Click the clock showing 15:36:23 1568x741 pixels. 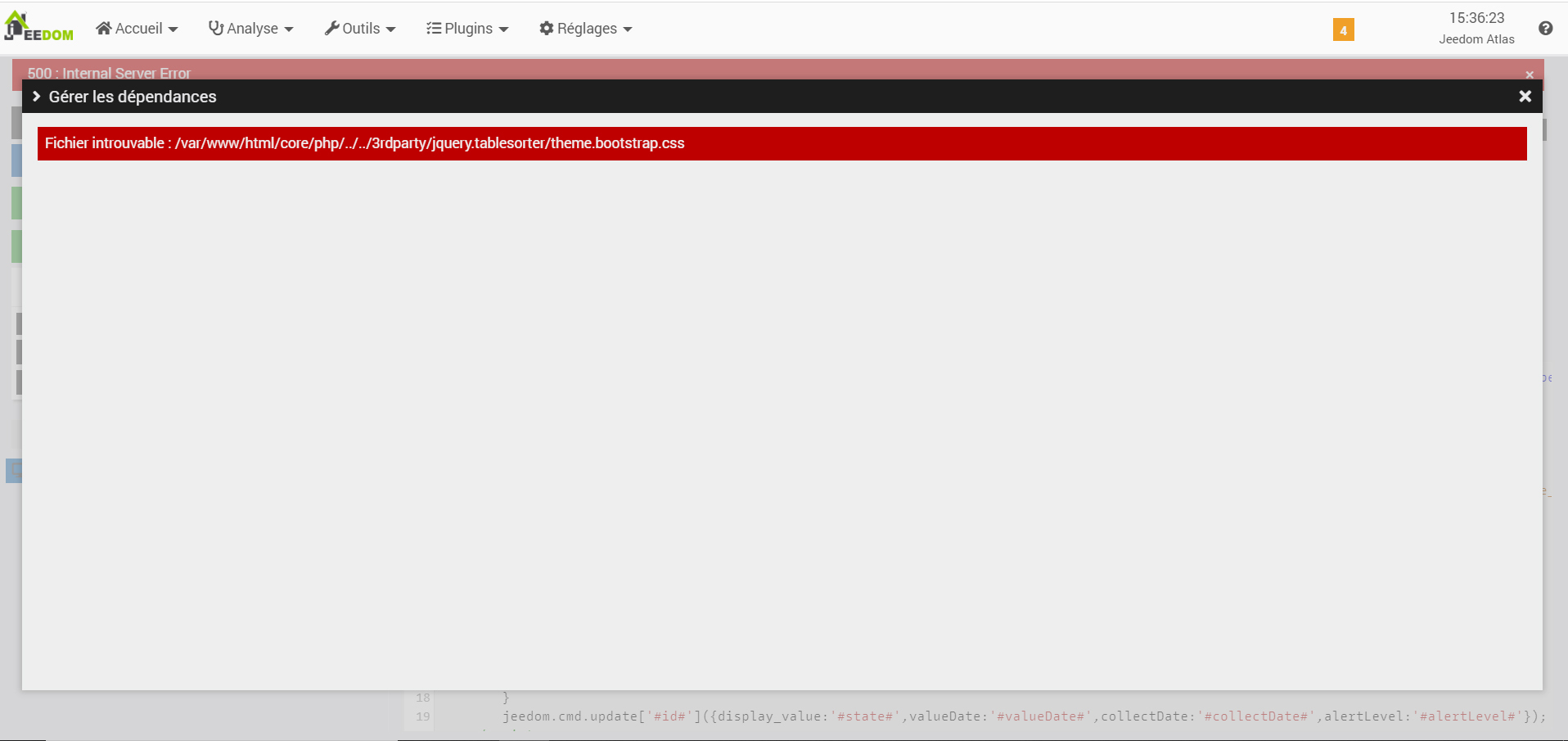1476,18
